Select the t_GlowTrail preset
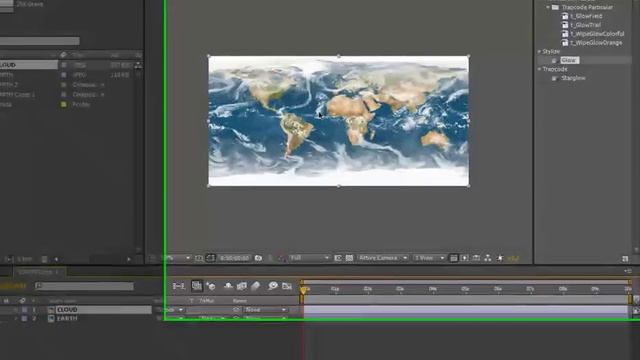Image resolution: width=640 pixels, height=360 pixels. pos(586,25)
